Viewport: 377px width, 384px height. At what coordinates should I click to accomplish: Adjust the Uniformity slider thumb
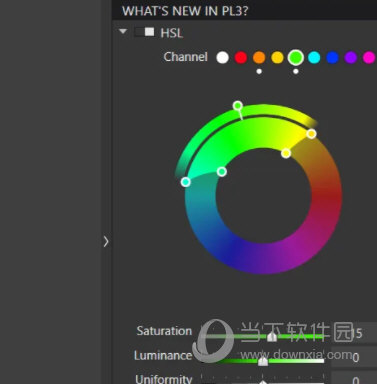[x=263, y=382]
